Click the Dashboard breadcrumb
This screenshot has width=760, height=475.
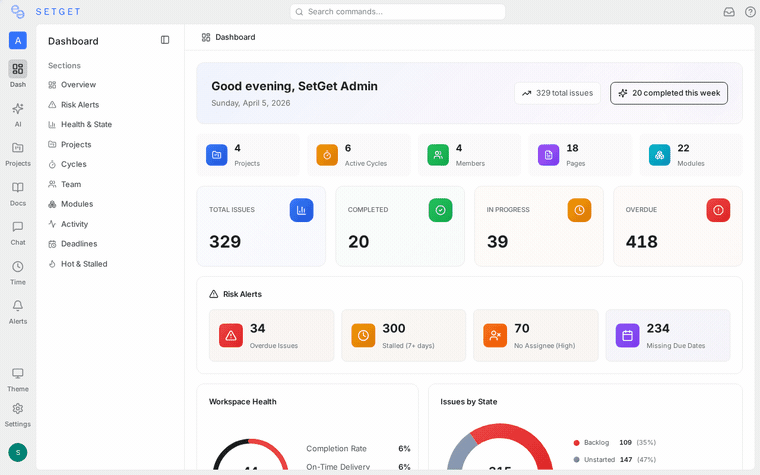click(229, 37)
